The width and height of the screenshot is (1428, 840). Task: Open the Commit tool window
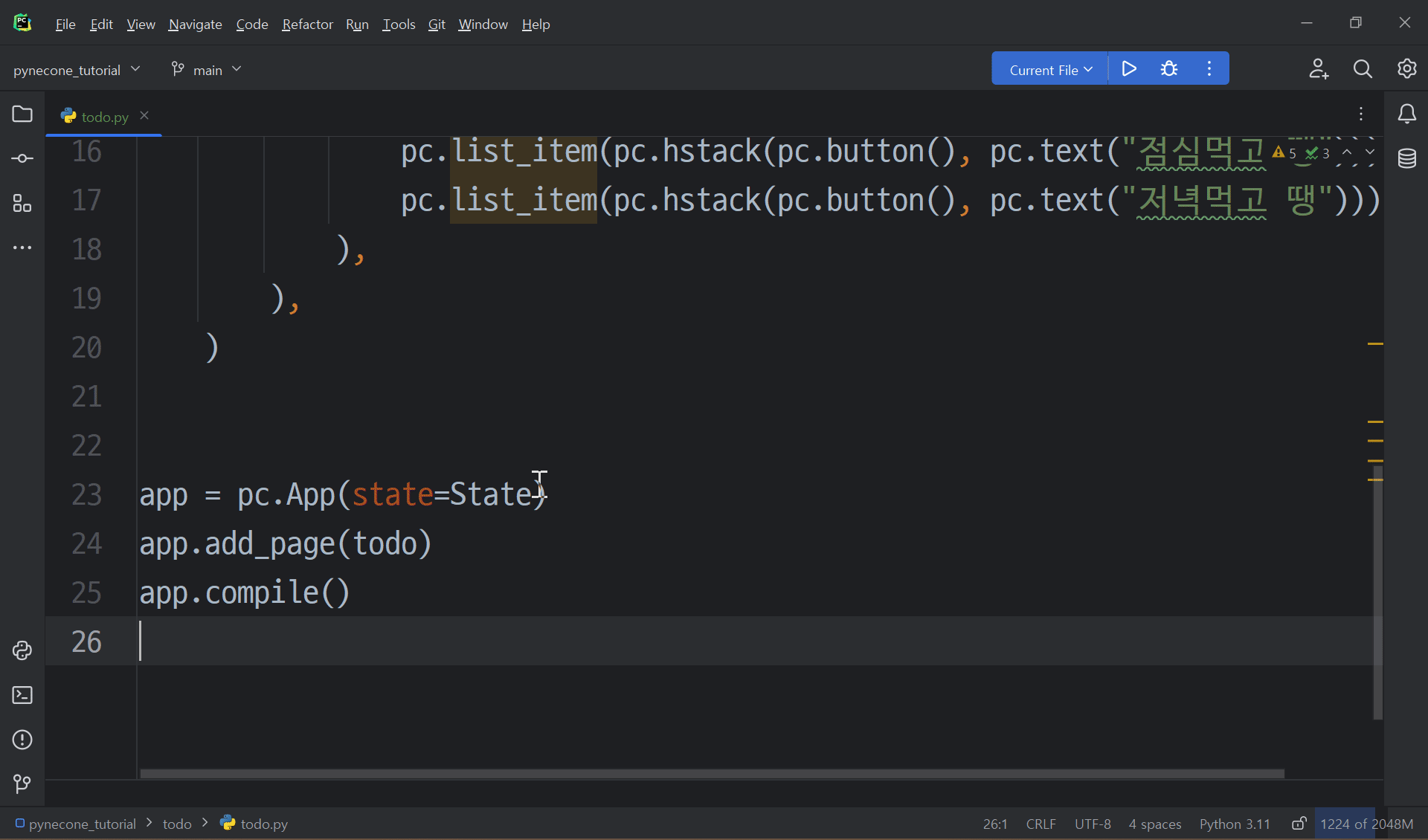[22, 158]
